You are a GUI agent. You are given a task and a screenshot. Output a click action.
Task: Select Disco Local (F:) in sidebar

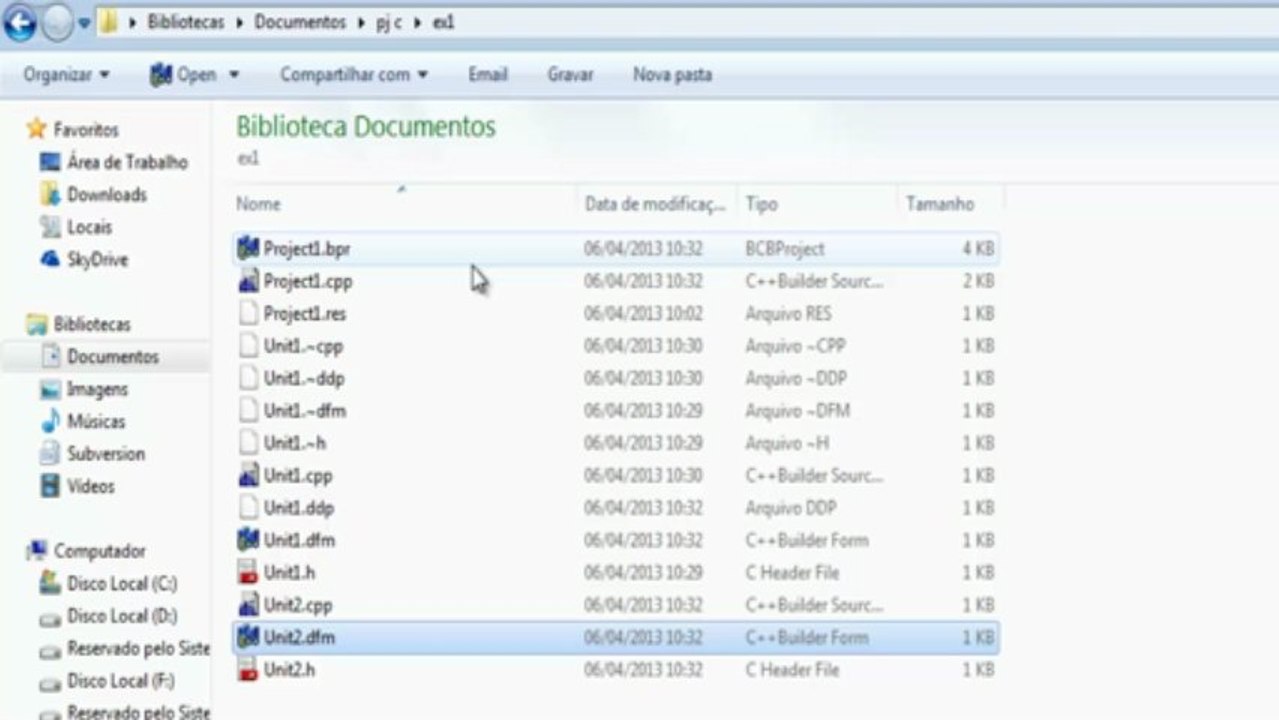click(121, 681)
